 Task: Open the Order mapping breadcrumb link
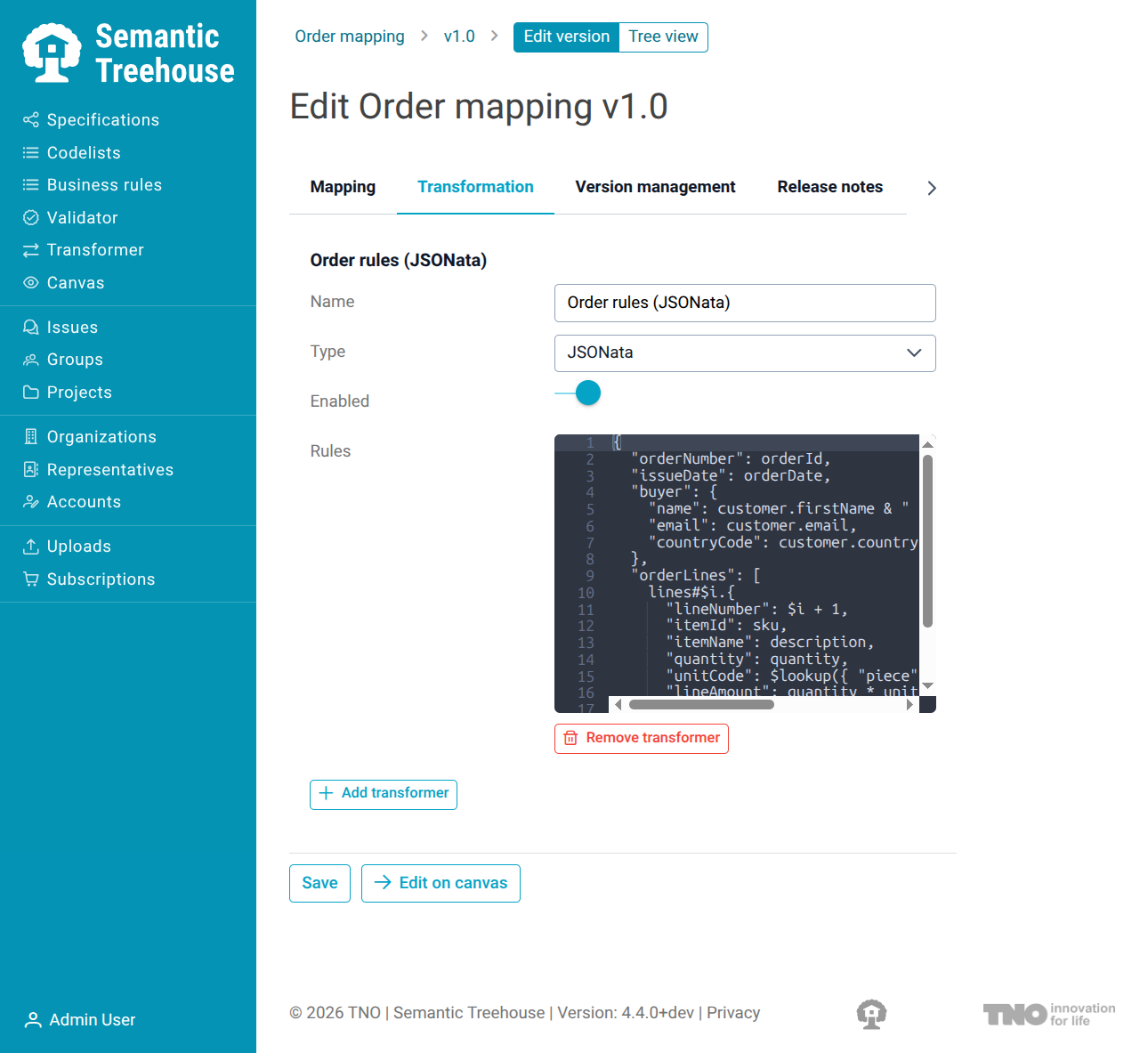point(349,36)
